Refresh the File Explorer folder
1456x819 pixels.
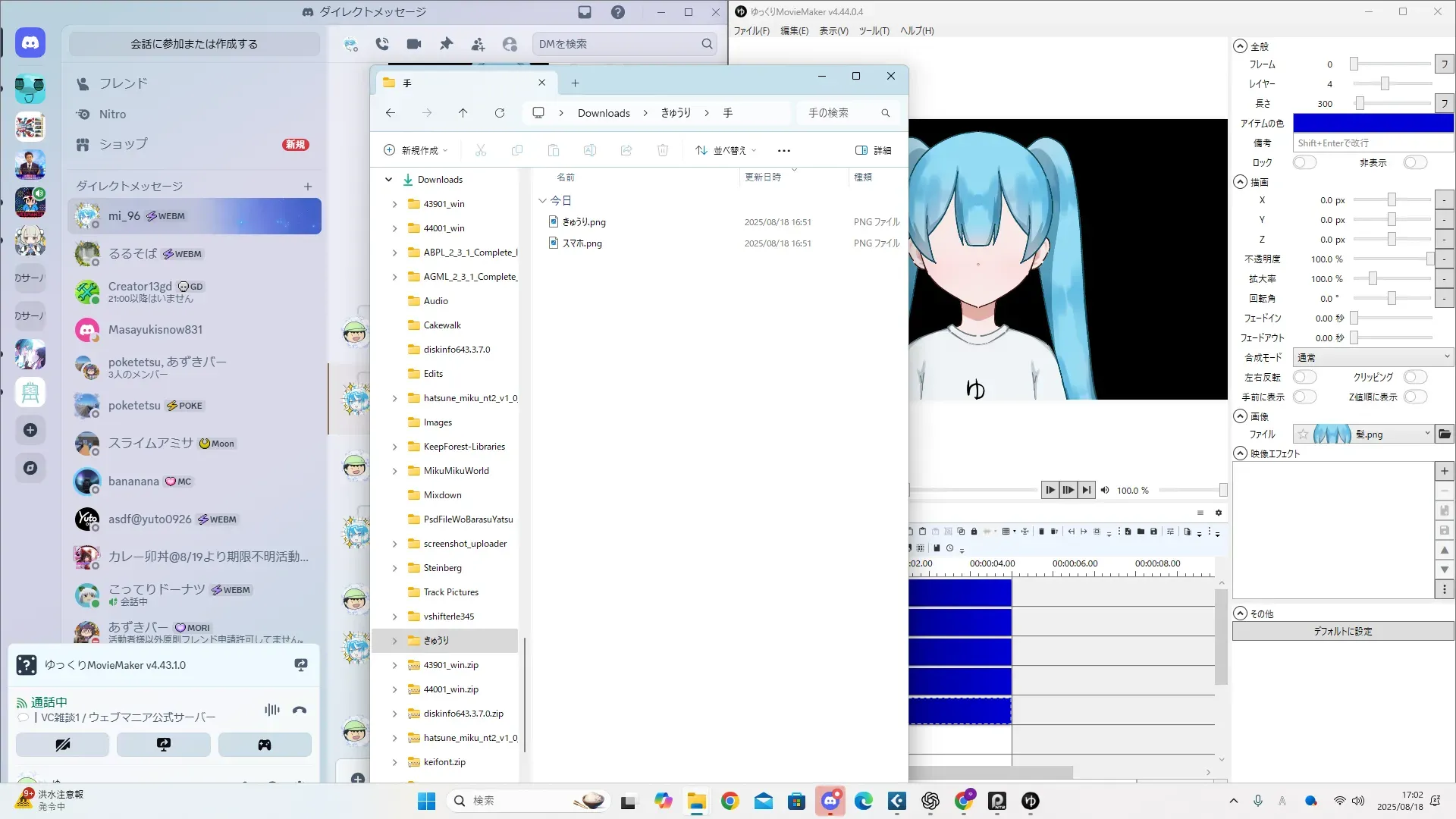coord(499,113)
